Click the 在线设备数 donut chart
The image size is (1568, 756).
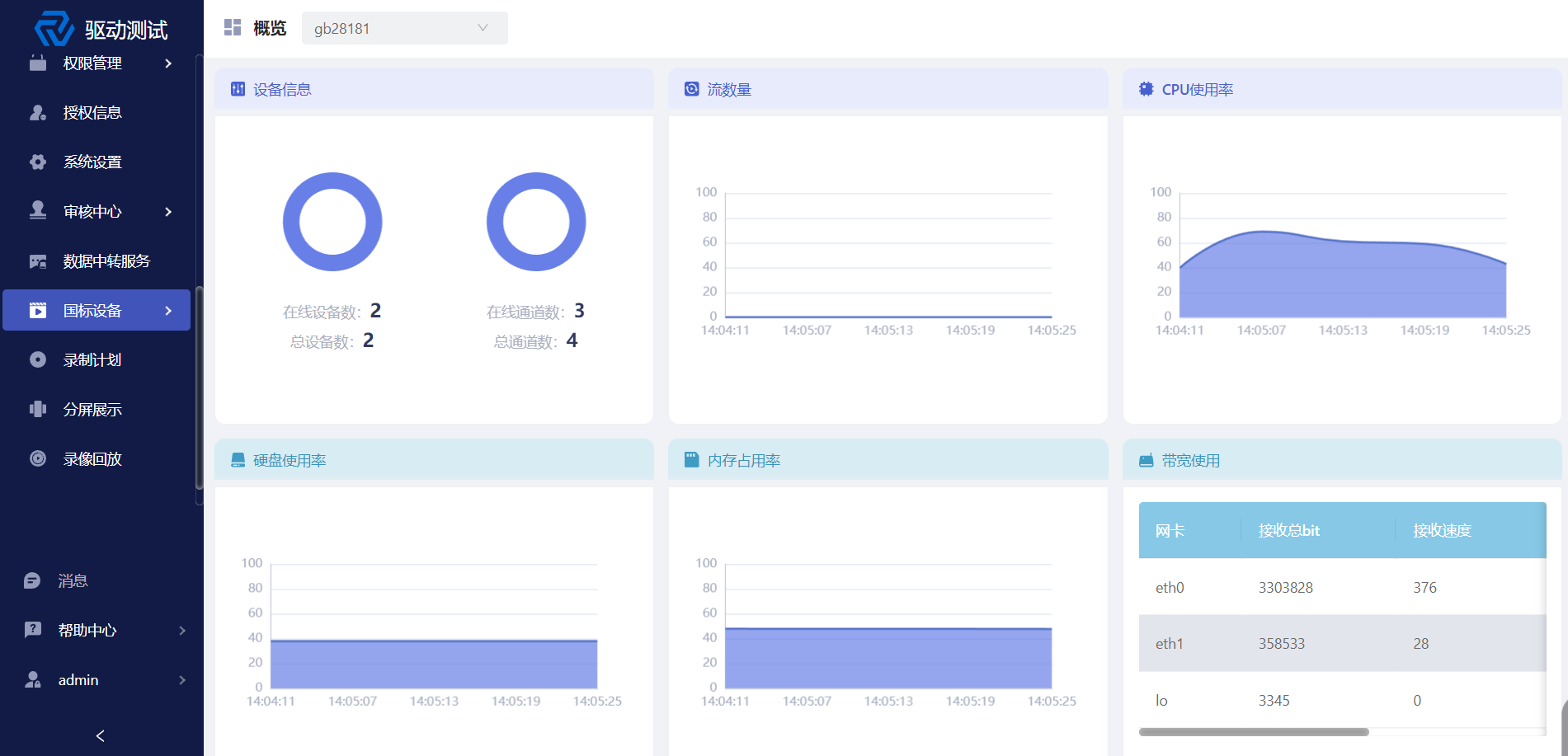pyautogui.click(x=332, y=222)
